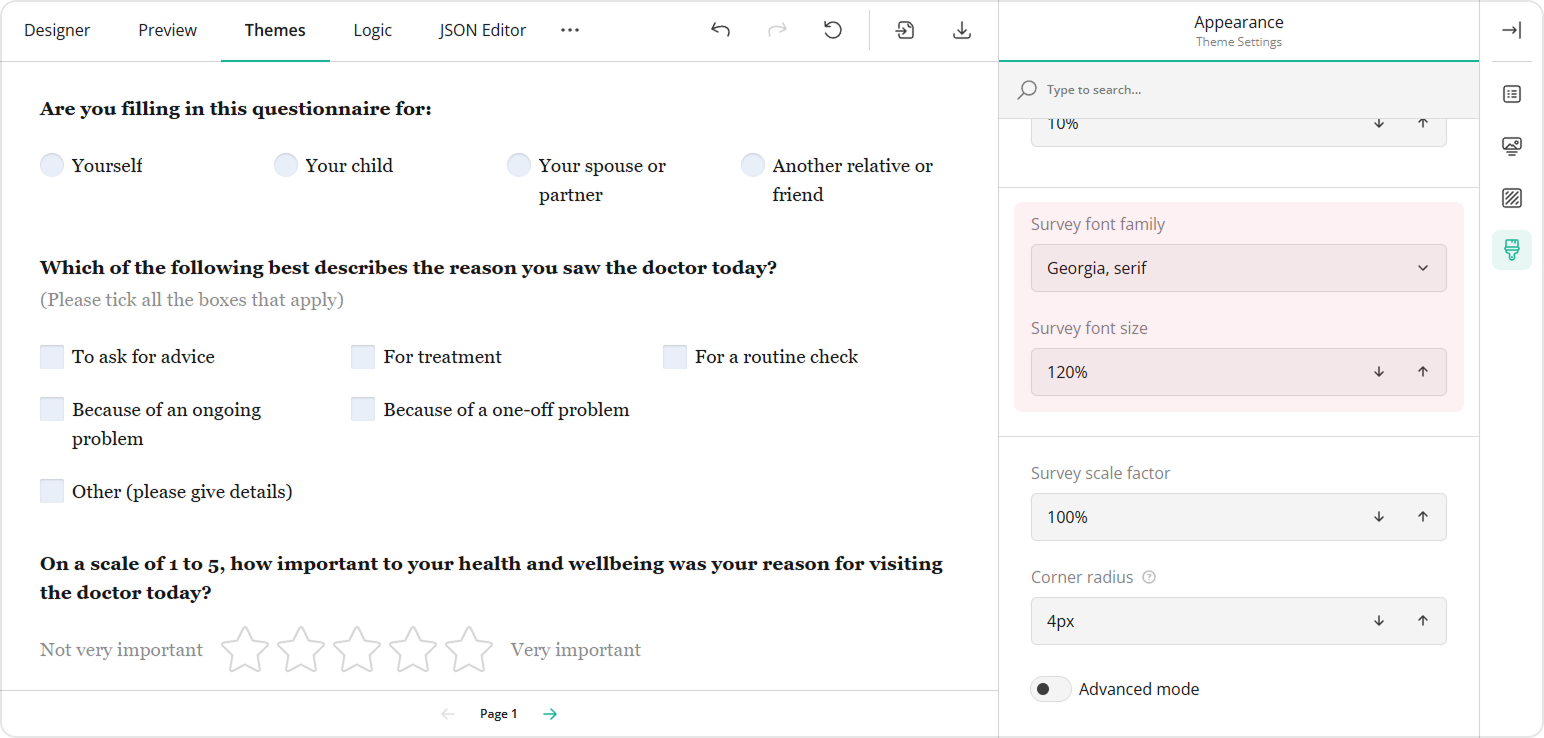Open the general survey settings panel
Screen dimensions: 1544x738
(1511, 93)
